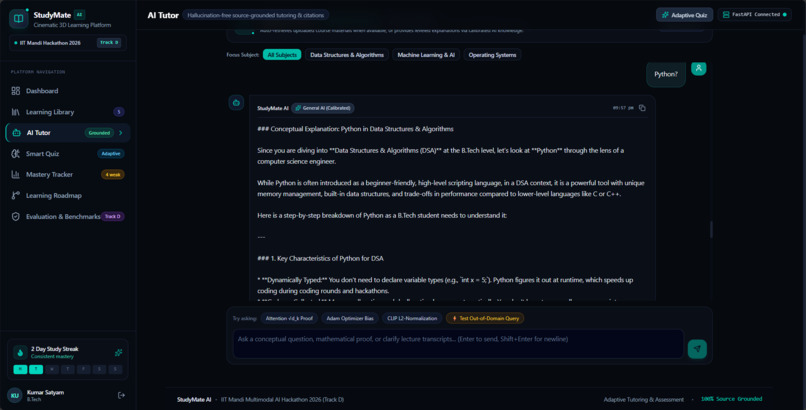Open Mastery Tracker
This screenshot has width=806, height=410.
pos(67,175)
